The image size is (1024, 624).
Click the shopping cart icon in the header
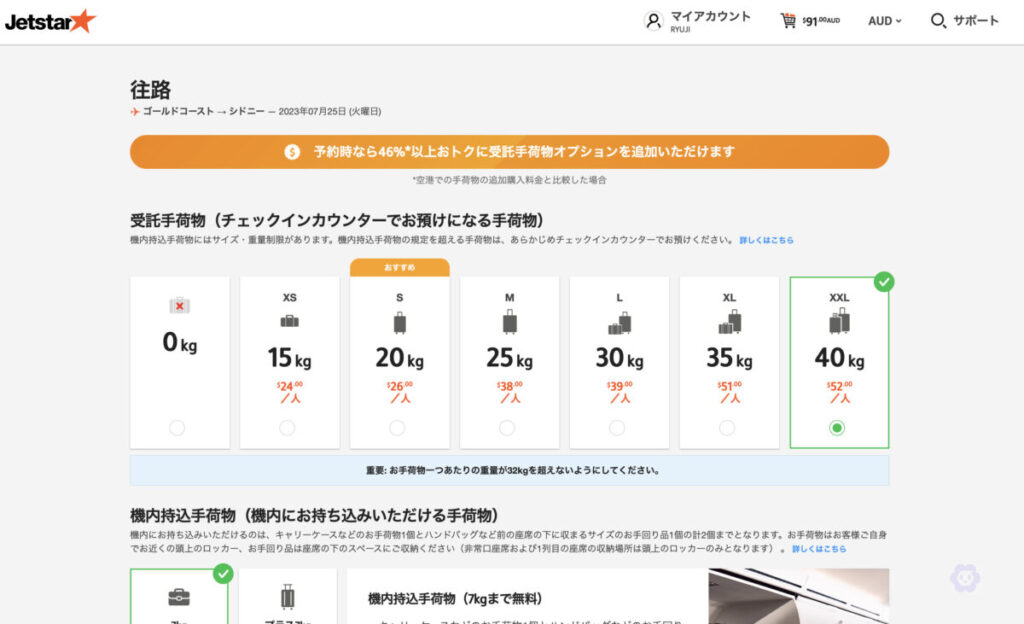[x=788, y=20]
